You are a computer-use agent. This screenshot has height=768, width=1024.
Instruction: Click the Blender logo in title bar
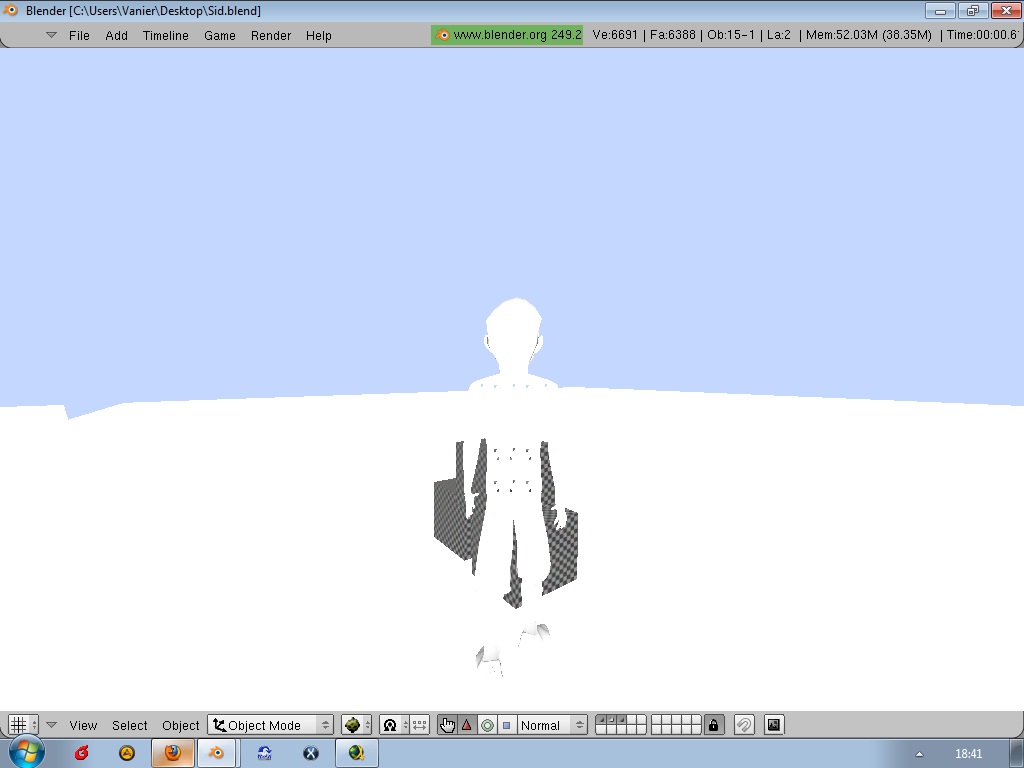[x=10, y=10]
